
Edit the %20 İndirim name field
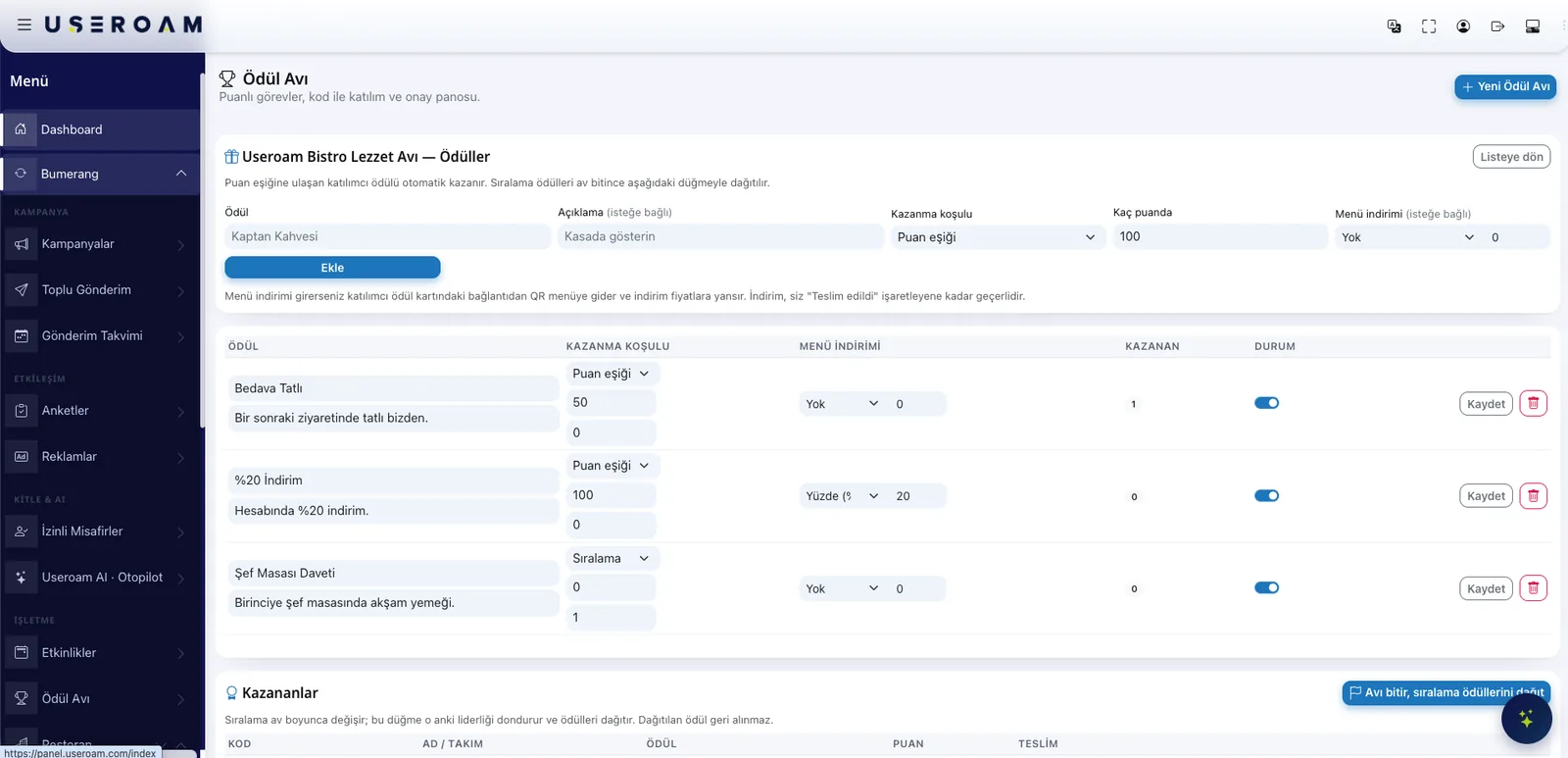[394, 480]
